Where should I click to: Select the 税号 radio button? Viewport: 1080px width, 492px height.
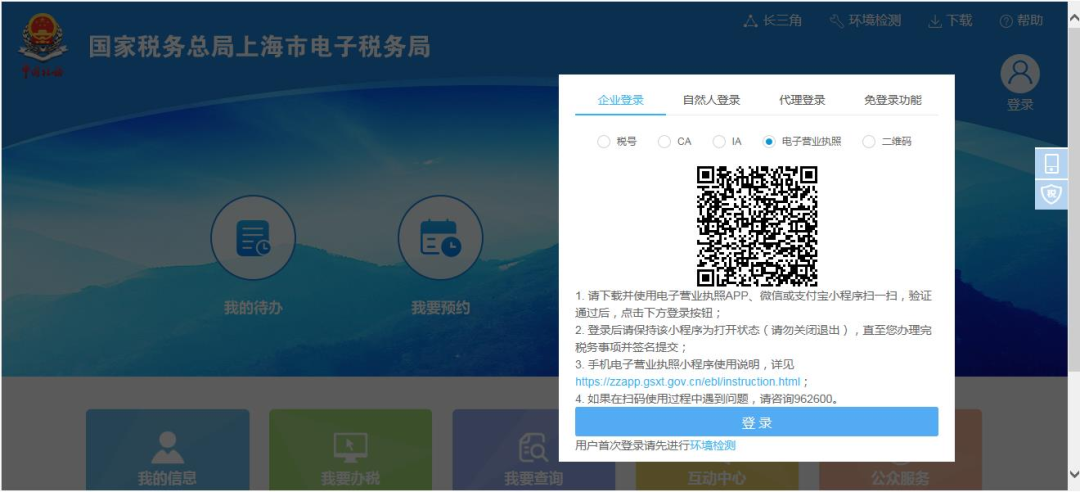pyautogui.click(x=604, y=142)
